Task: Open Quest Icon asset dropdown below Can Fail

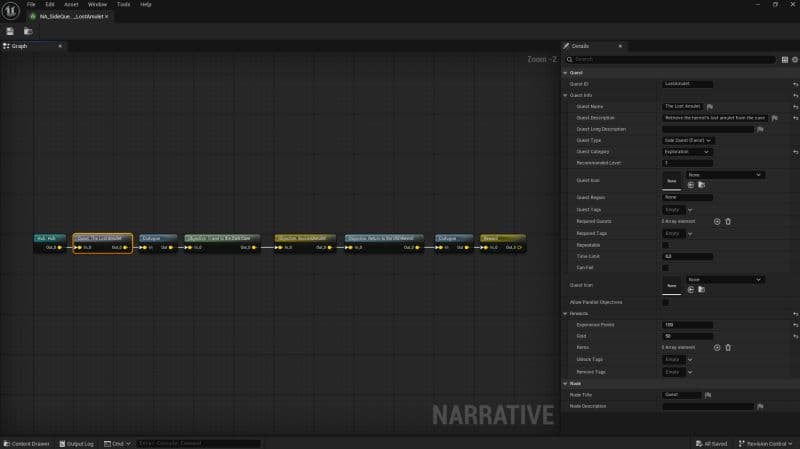Action: (x=725, y=280)
